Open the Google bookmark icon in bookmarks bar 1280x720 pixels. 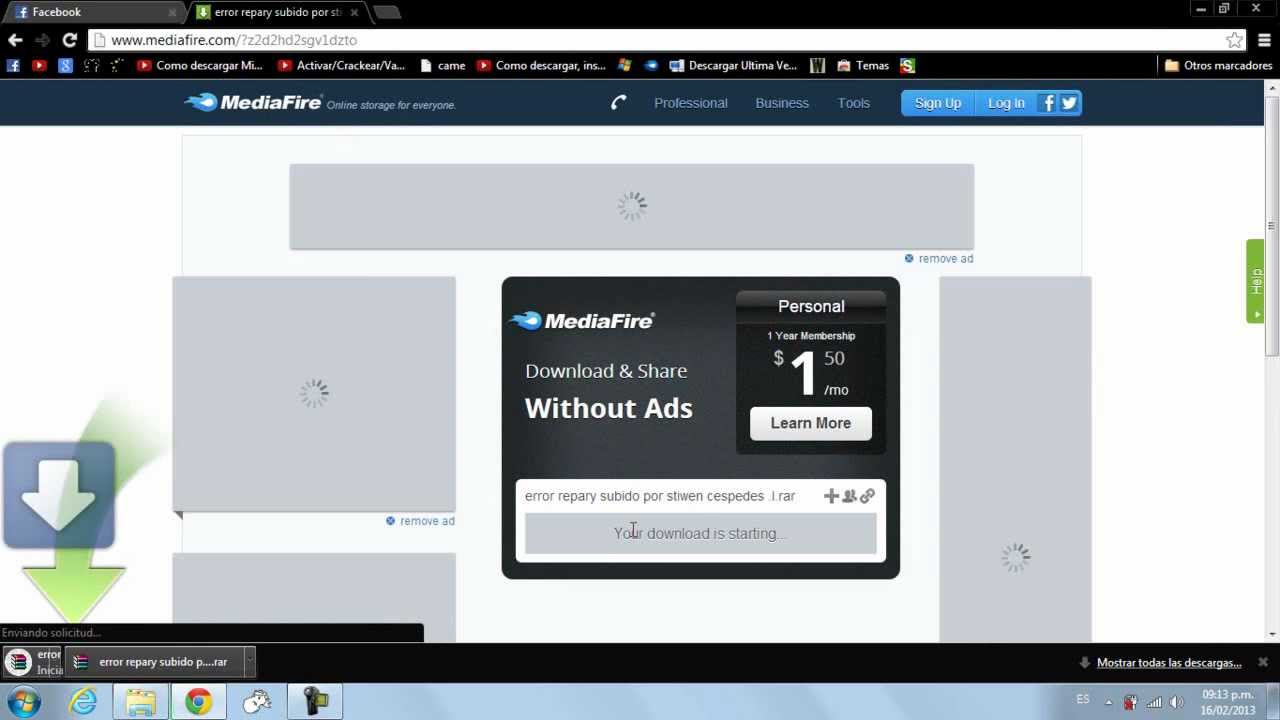point(65,65)
